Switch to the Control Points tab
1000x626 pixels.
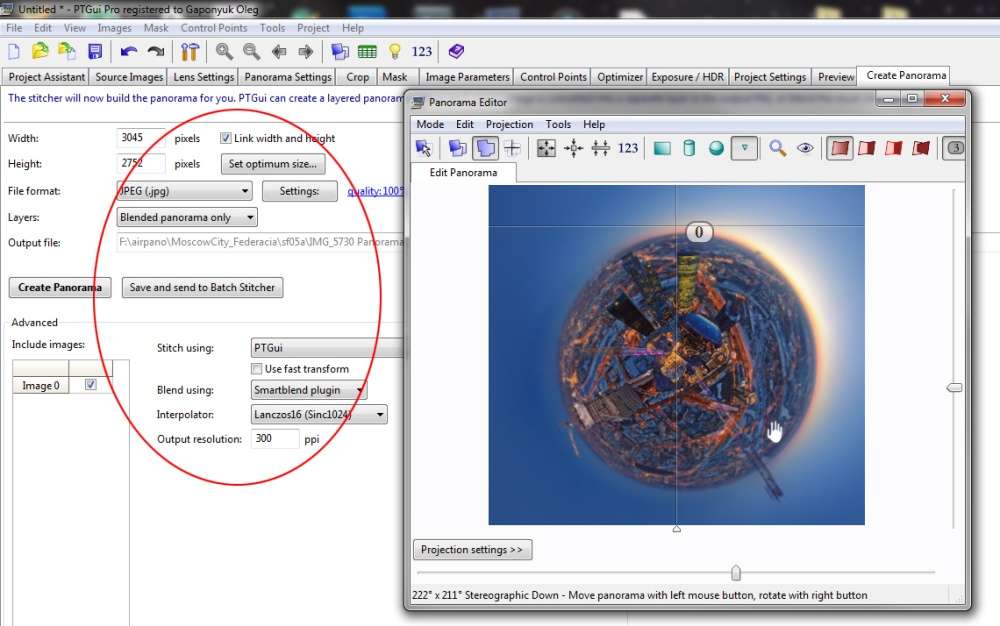[553, 77]
